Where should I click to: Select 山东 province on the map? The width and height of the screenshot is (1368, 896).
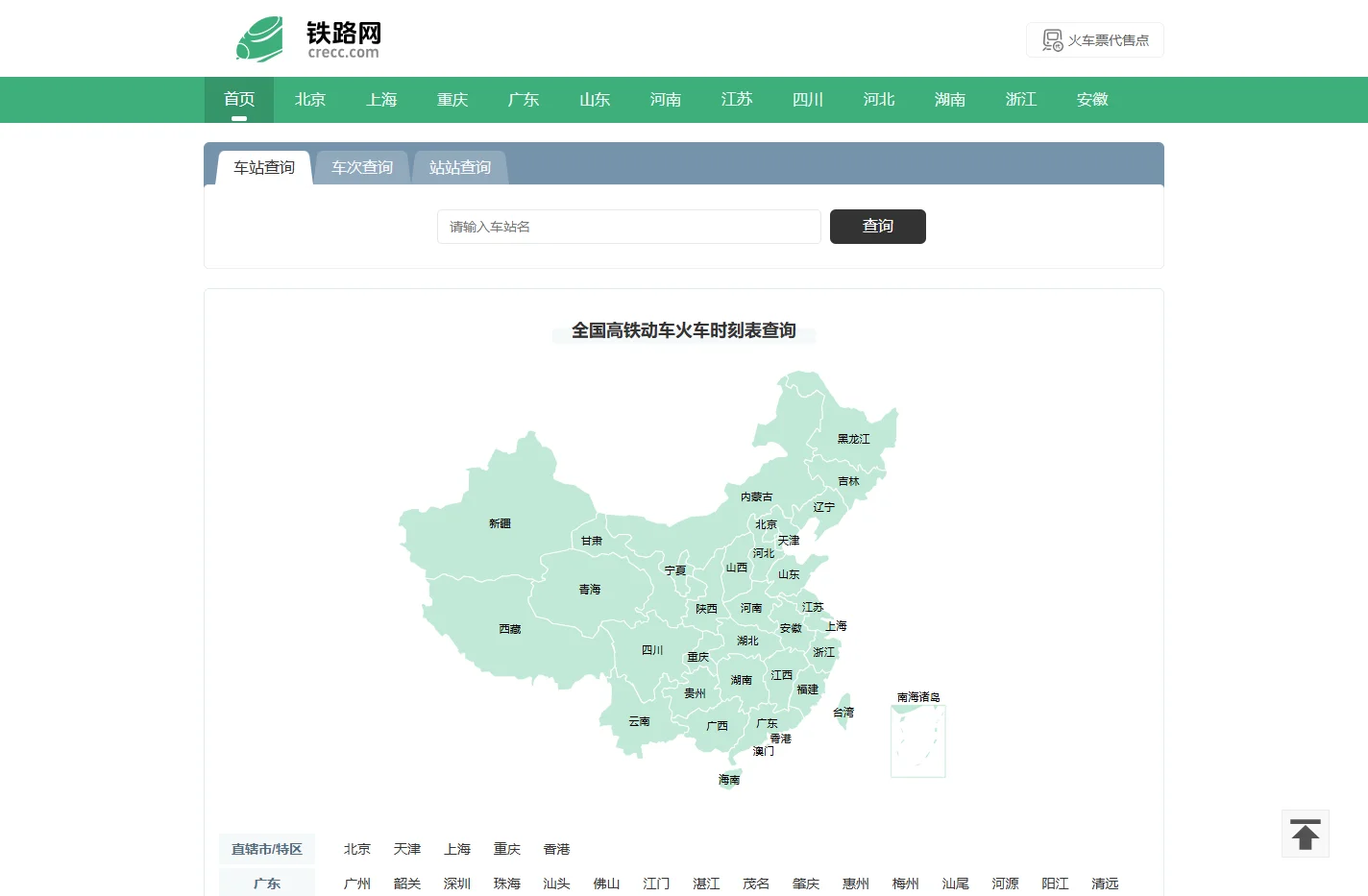click(x=789, y=574)
